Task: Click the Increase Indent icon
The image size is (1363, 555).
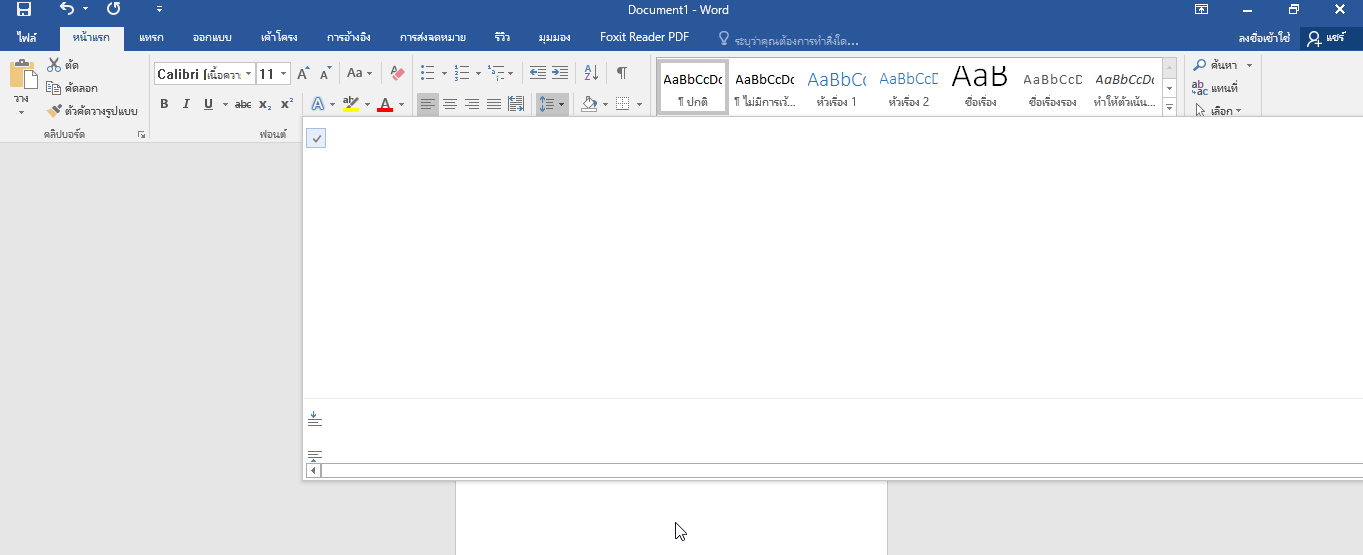Action: click(x=560, y=73)
